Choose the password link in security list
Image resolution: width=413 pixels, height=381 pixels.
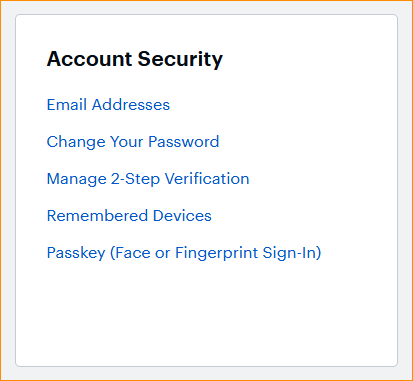point(133,142)
